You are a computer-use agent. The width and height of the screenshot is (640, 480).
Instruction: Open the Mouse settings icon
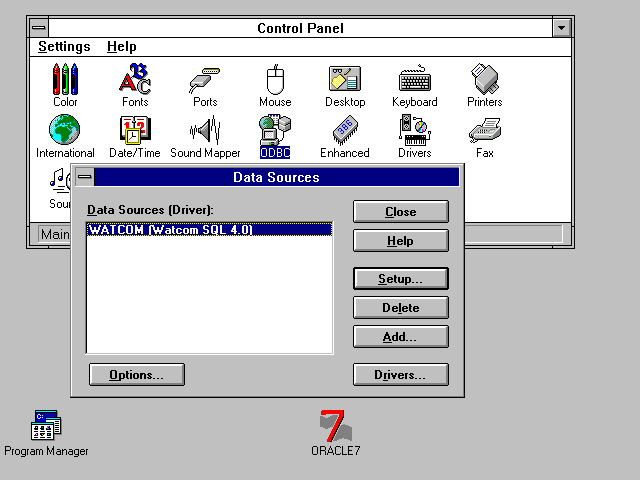[x=275, y=79]
